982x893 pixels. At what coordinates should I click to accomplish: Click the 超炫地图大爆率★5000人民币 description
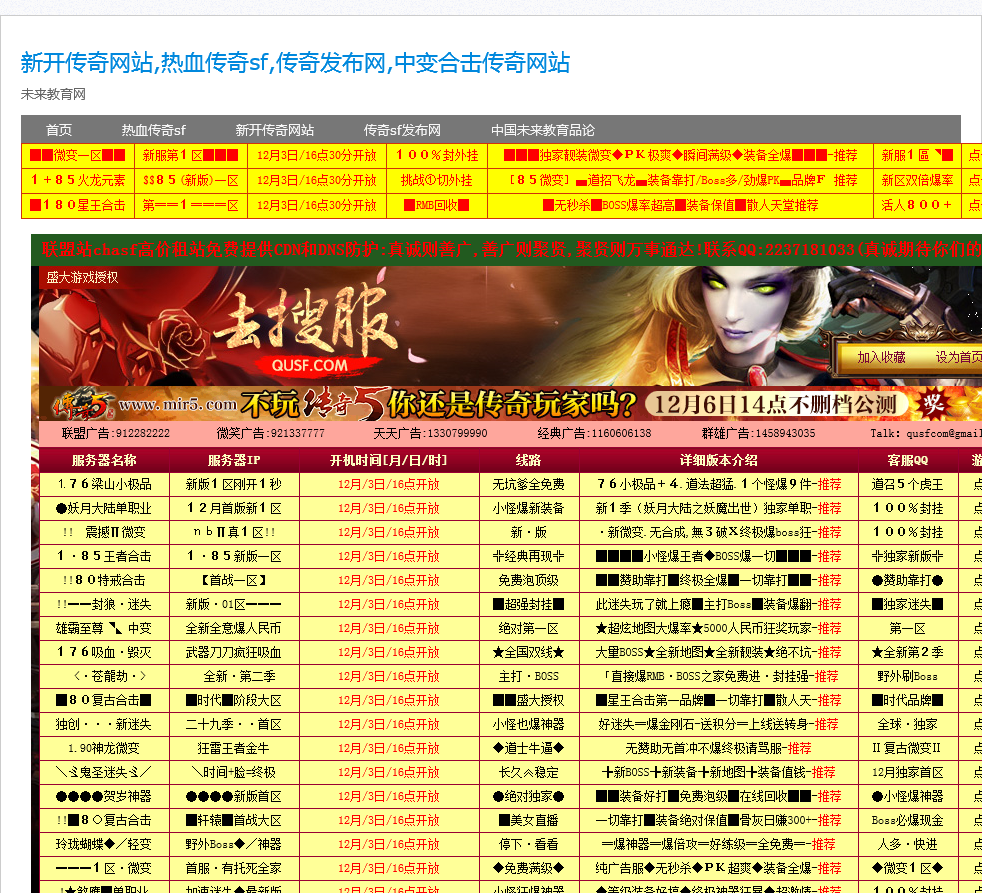[x=718, y=628]
